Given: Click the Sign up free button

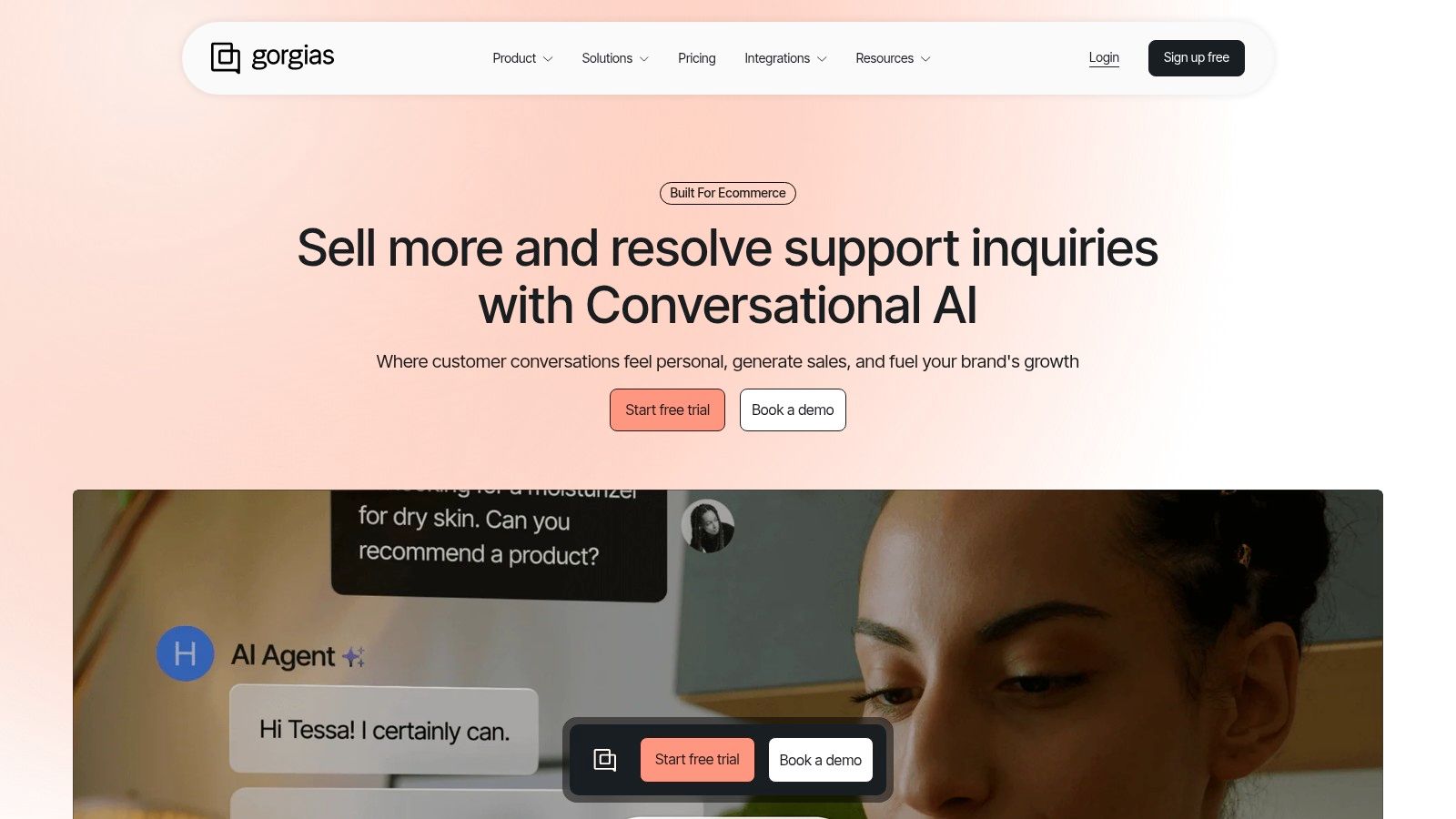Looking at the screenshot, I should (x=1197, y=58).
